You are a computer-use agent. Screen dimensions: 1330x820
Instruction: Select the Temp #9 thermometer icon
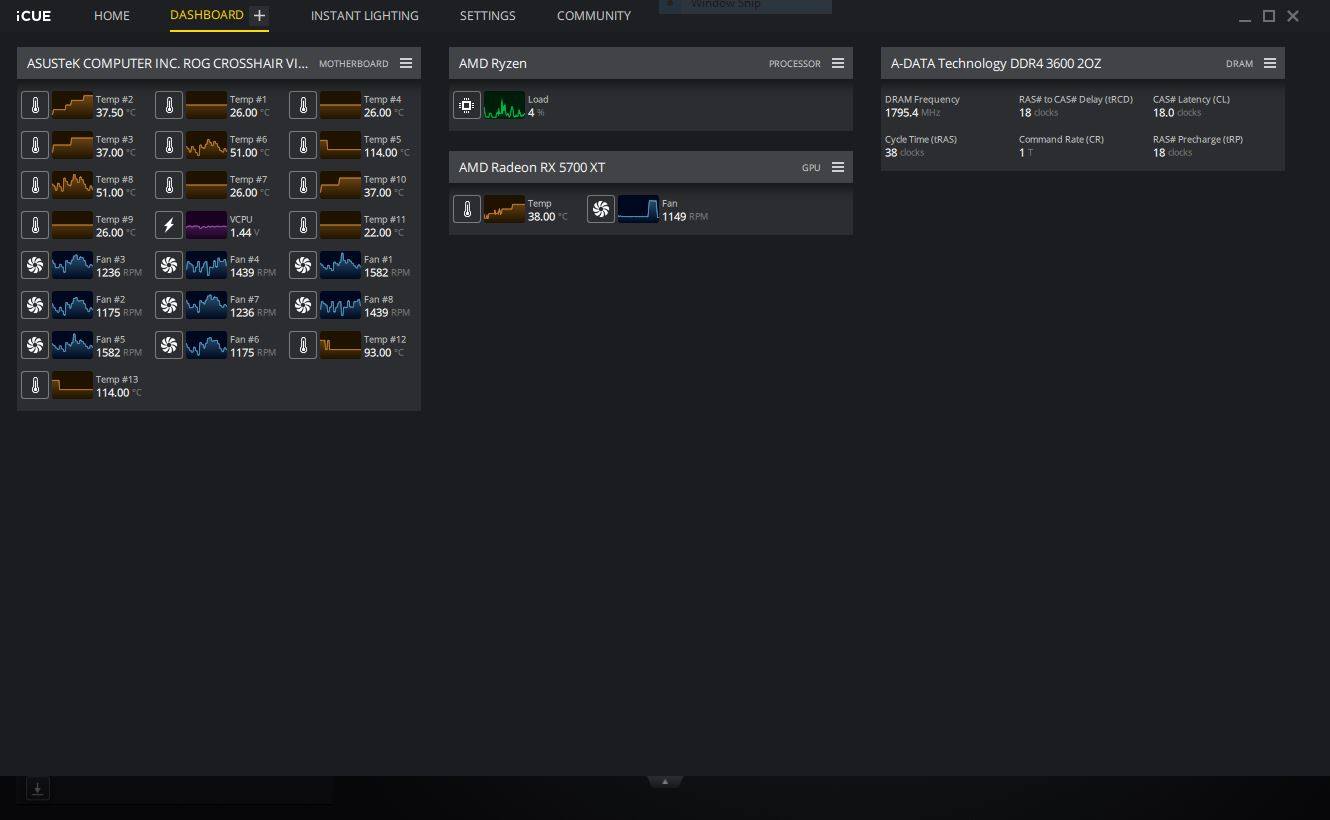(x=35, y=225)
